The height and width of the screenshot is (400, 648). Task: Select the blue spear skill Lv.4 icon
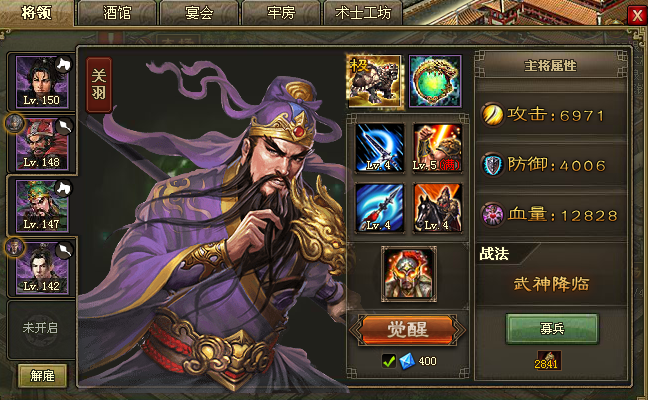(x=380, y=207)
